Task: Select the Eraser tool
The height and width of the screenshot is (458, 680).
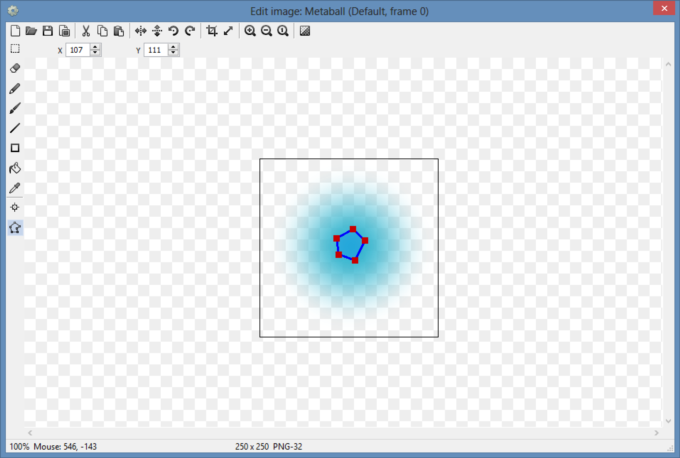Action: pyautogui.click(x=15, y=68)
